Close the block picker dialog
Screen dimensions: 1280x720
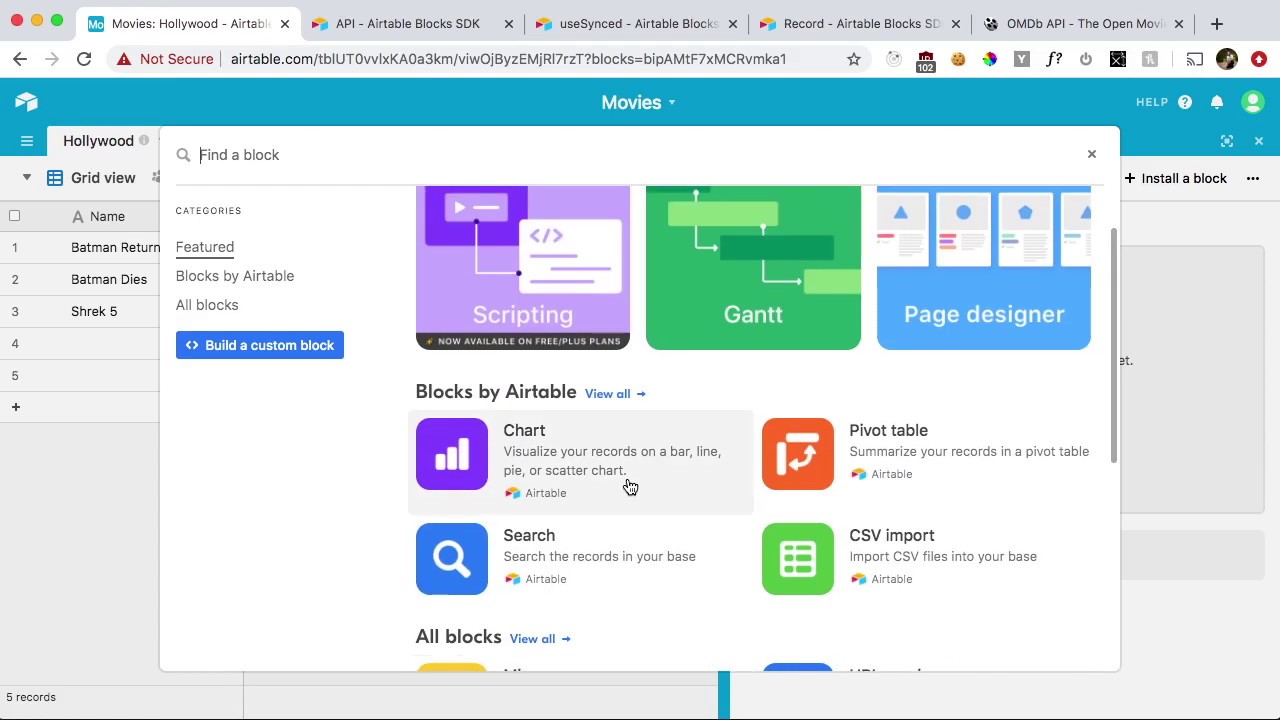click(1092, 154)
